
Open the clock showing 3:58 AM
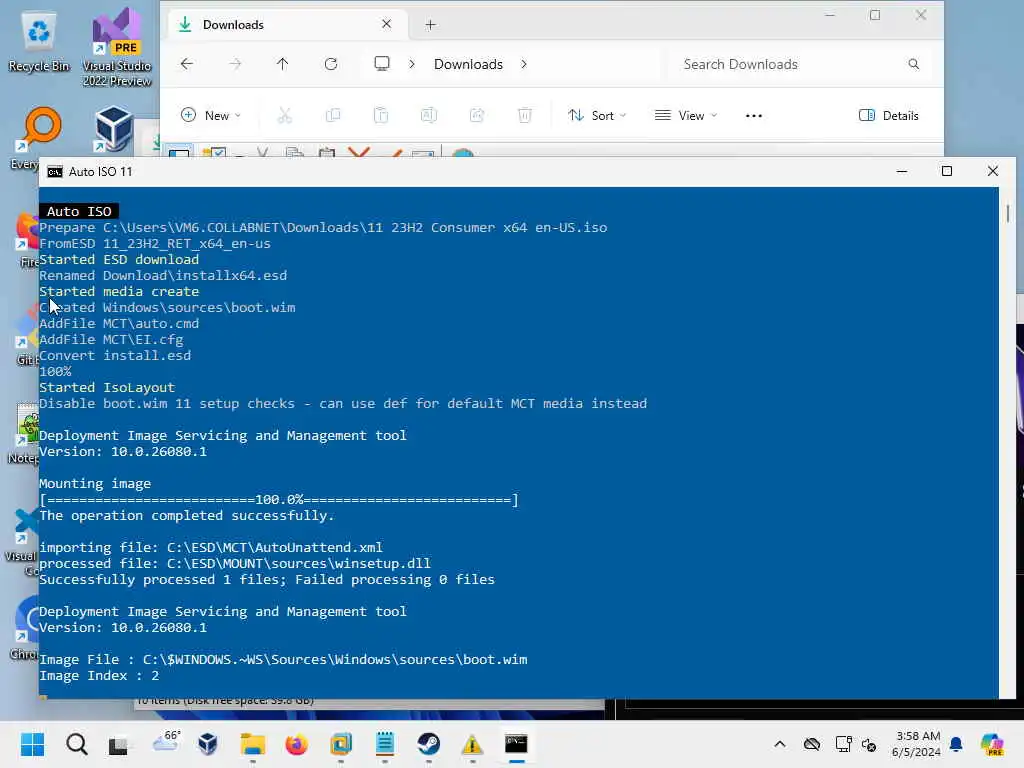[917, 744]
